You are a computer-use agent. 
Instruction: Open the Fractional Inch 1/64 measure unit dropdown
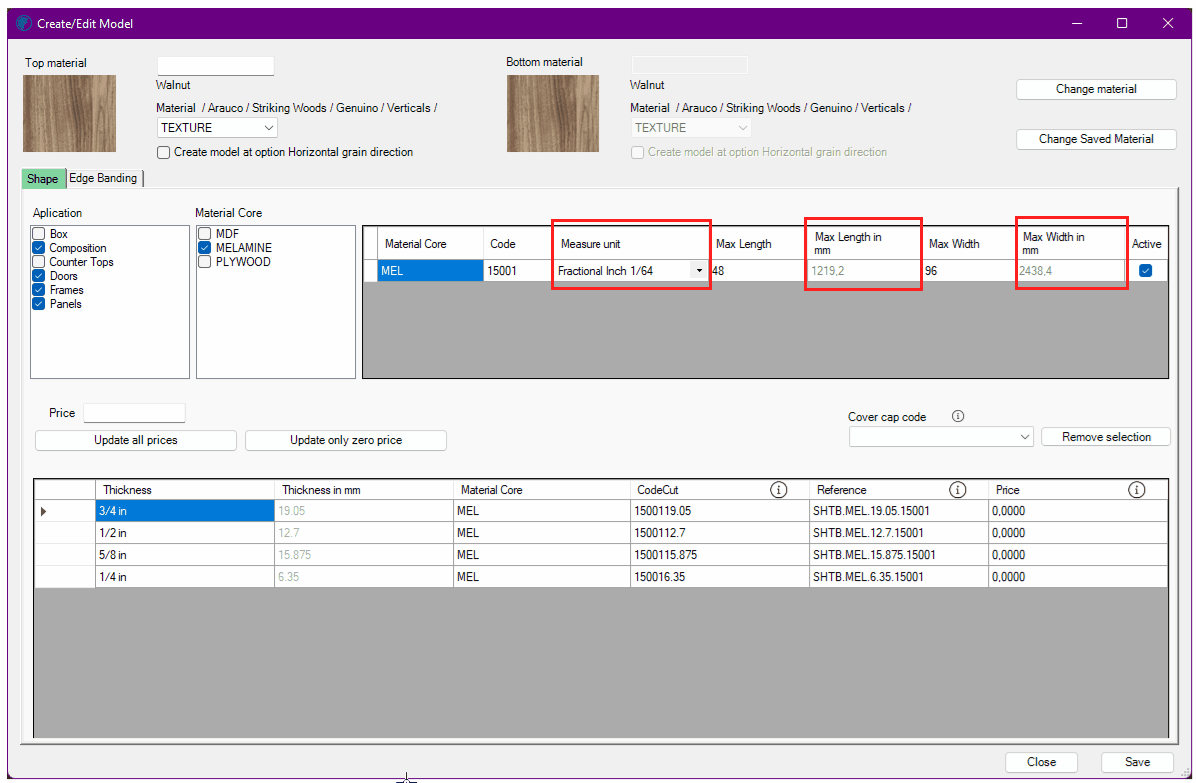[699, 271]
